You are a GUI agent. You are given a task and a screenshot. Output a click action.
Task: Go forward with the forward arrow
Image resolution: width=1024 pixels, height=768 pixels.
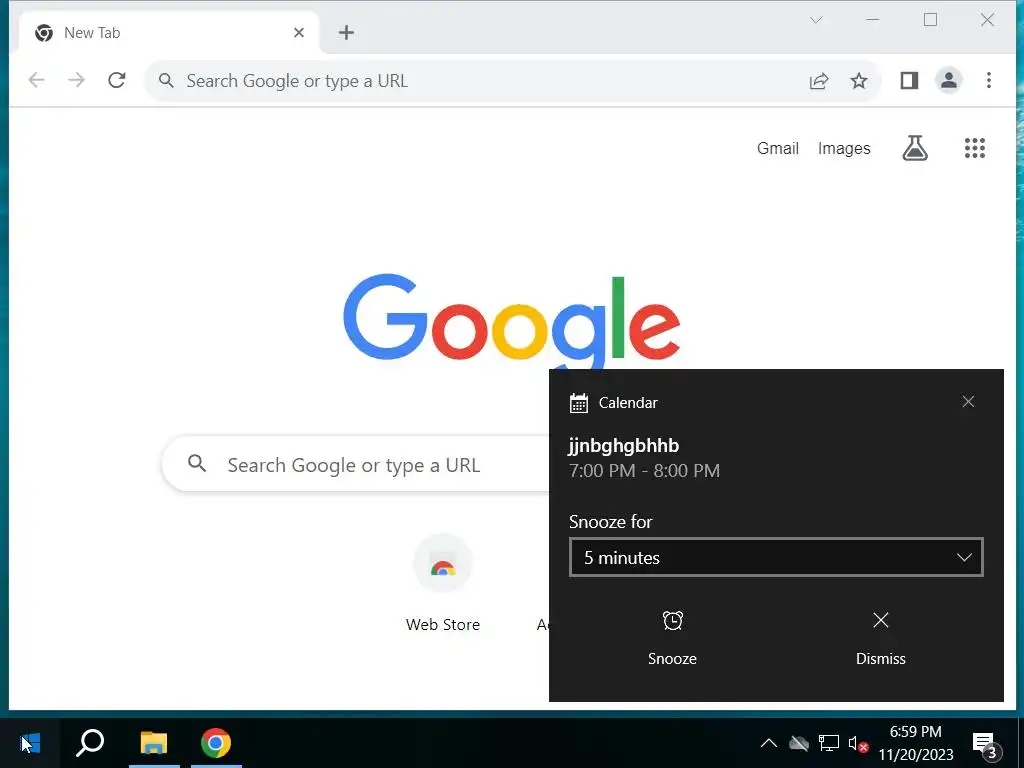pyautogui.click(x=76, y=80)
